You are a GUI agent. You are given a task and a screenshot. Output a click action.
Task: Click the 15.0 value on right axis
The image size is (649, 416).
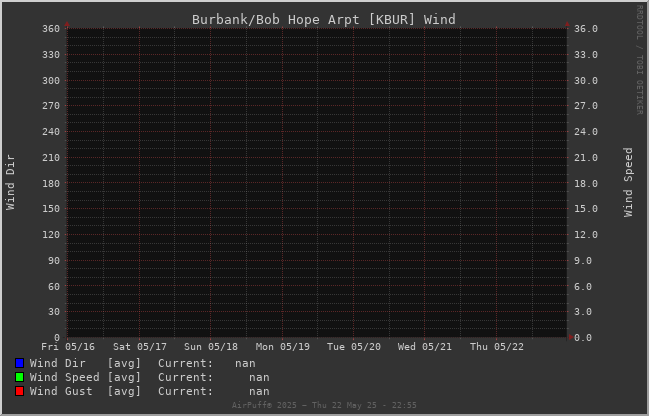(x=586, y=209)
